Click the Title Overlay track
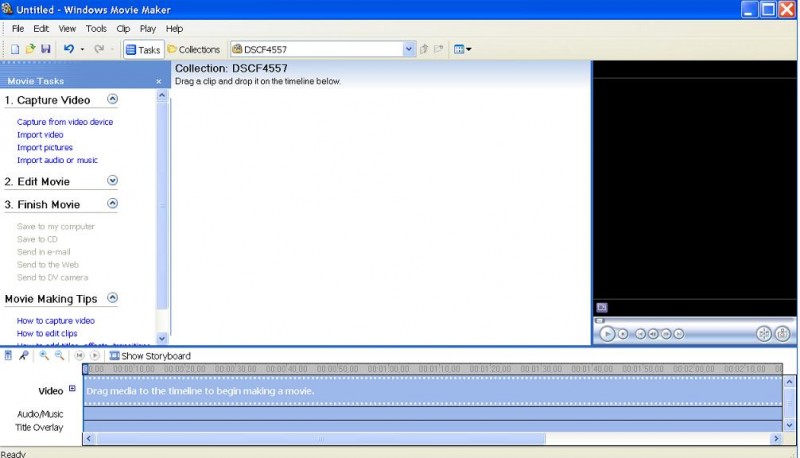 pyautogui.click(x=433, y=427)
